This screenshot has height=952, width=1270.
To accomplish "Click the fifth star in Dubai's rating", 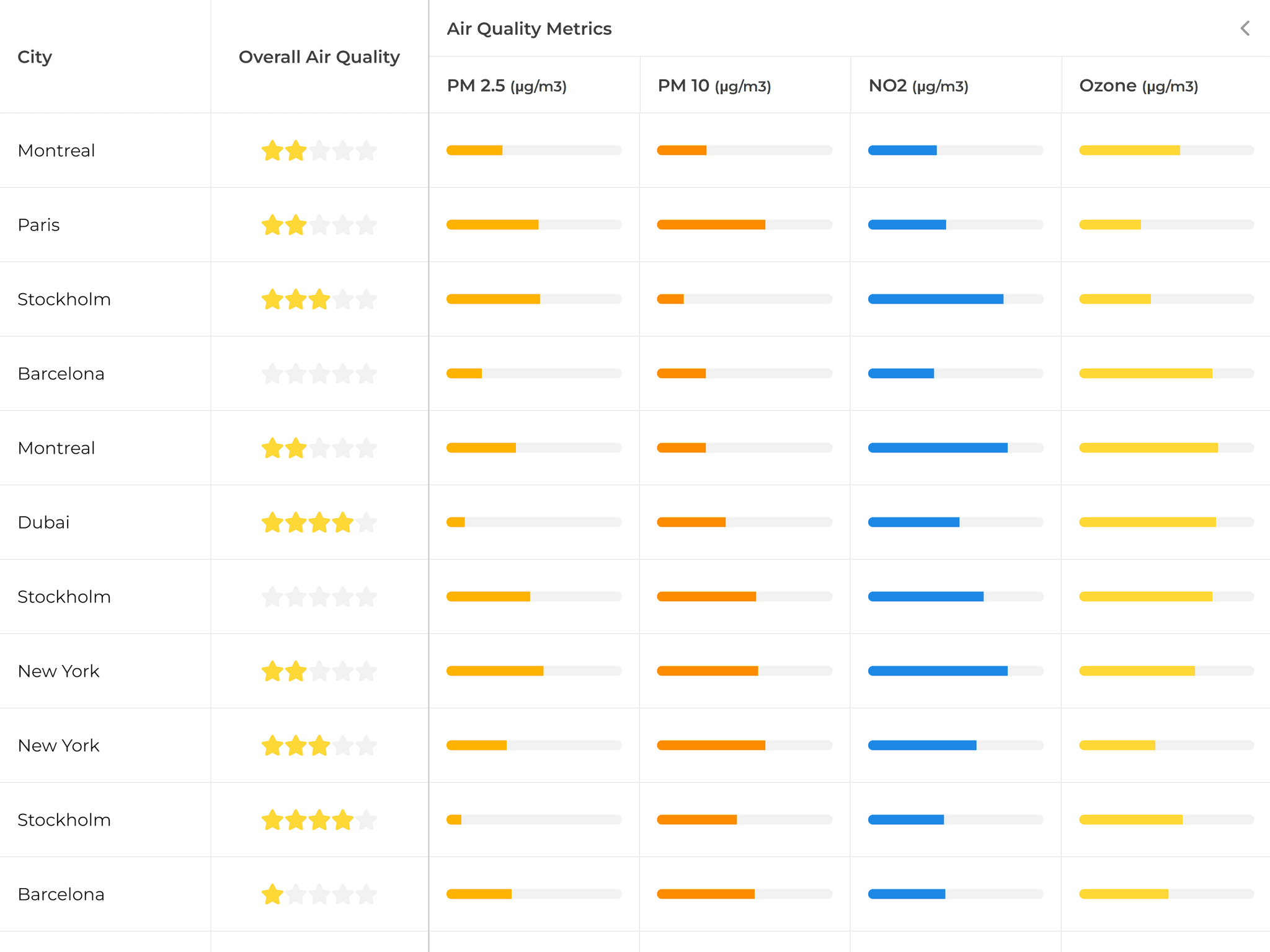I will 366,522.
